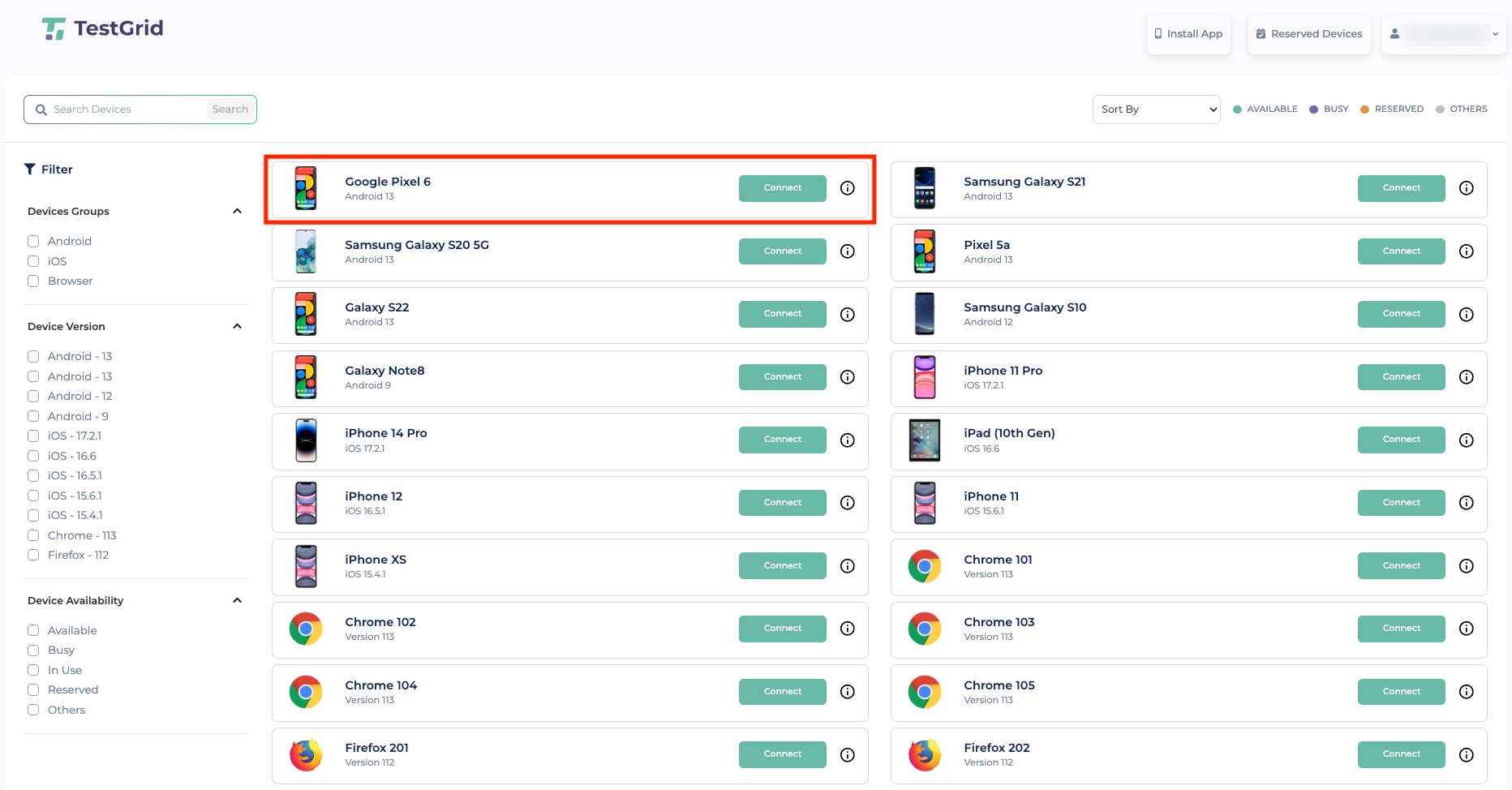1512x790 pixels.
Task: Open info for iPhone 11 Pro
Action: coord(1467,377)
